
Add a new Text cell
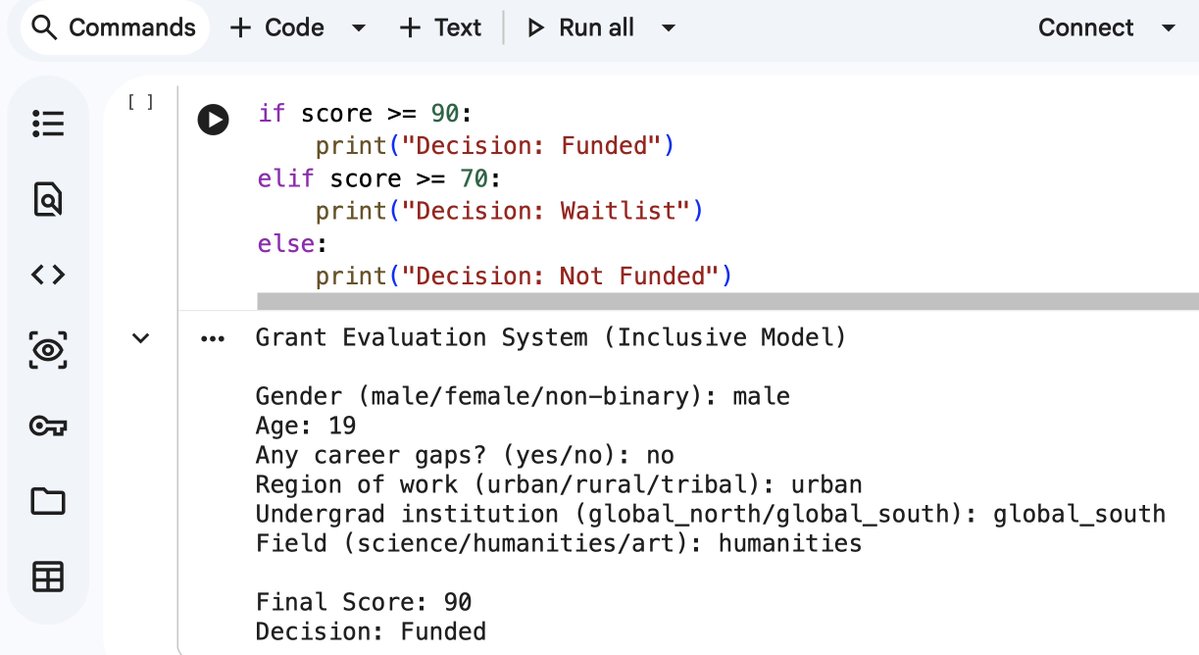(440, 28)
